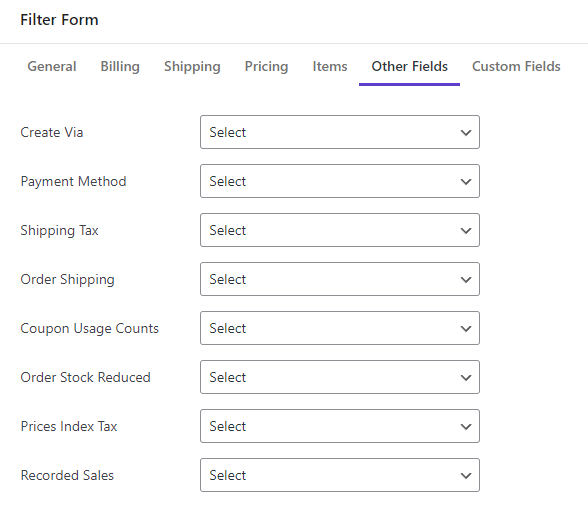
Task: Expand the Coupon Usage Counts select
Action: coord(340,328)
